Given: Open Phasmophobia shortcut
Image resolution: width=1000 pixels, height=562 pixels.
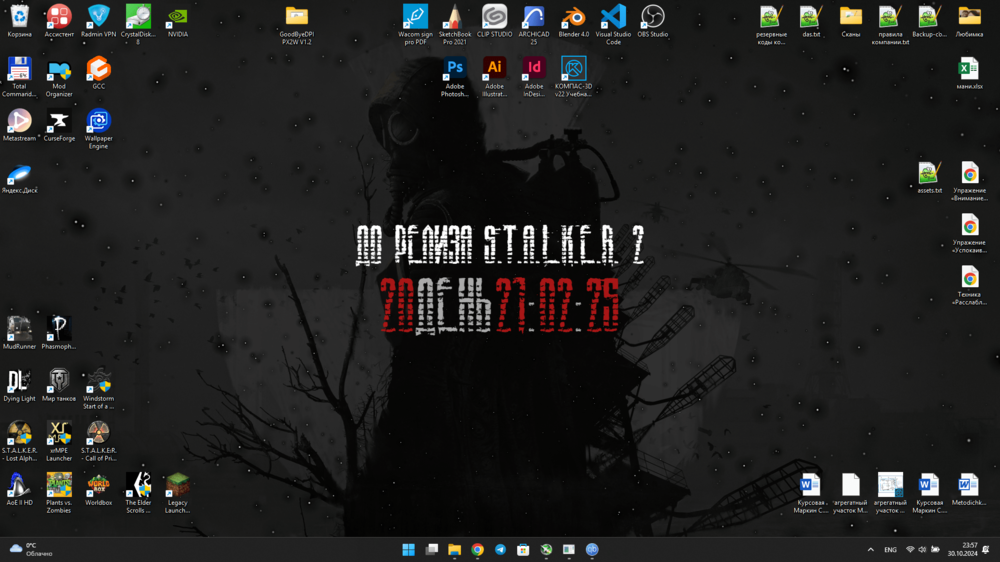Looking at the screenshot, I should coord(59,333).
